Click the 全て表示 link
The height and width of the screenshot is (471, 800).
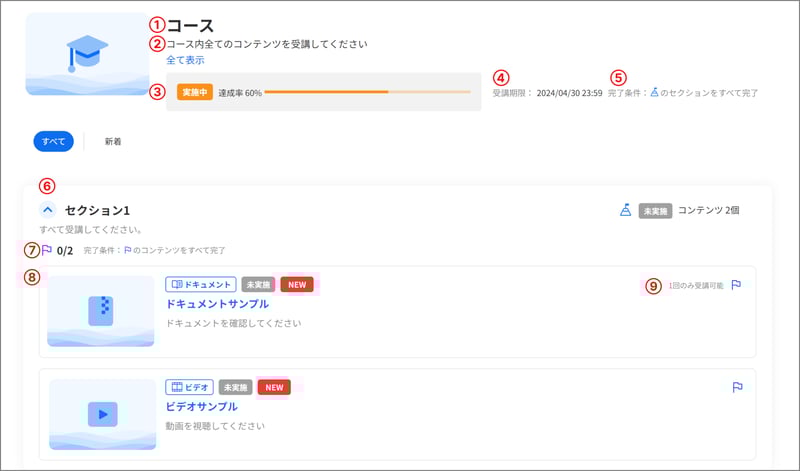pos(185,60)
